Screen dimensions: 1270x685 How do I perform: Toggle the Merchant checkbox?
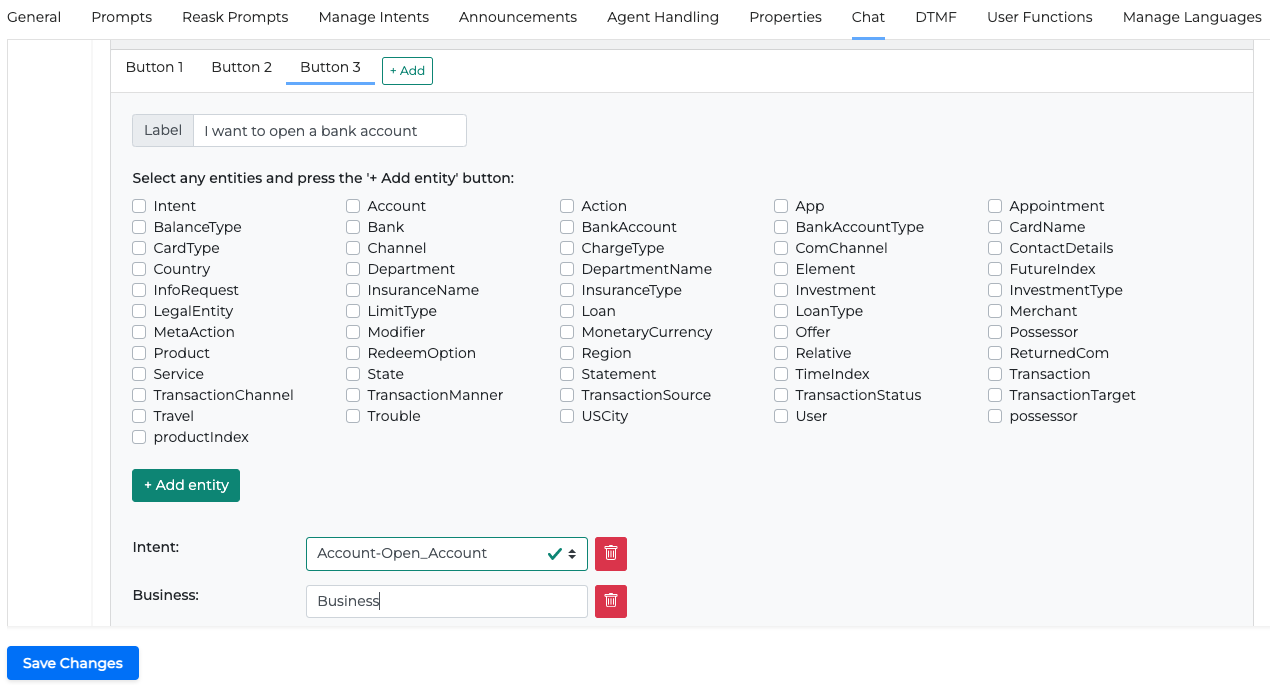click(x=995, y=311)
